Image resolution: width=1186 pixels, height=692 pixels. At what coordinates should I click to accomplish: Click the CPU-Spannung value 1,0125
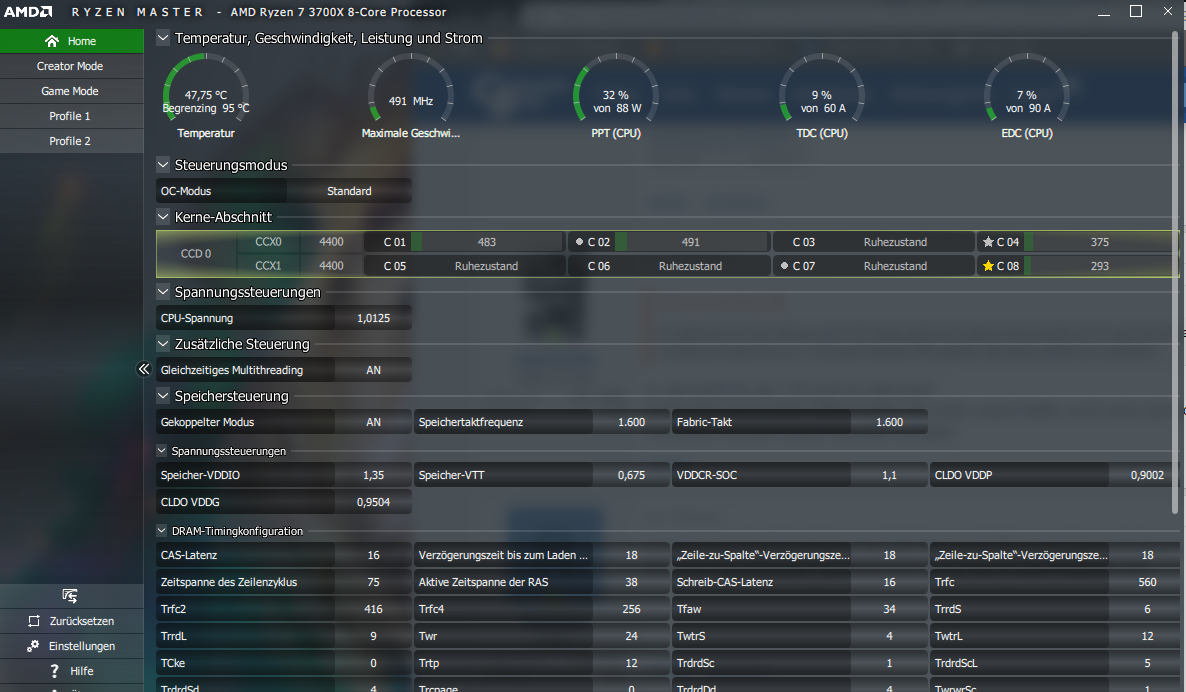pyautogui.click(x=374, y=318)
